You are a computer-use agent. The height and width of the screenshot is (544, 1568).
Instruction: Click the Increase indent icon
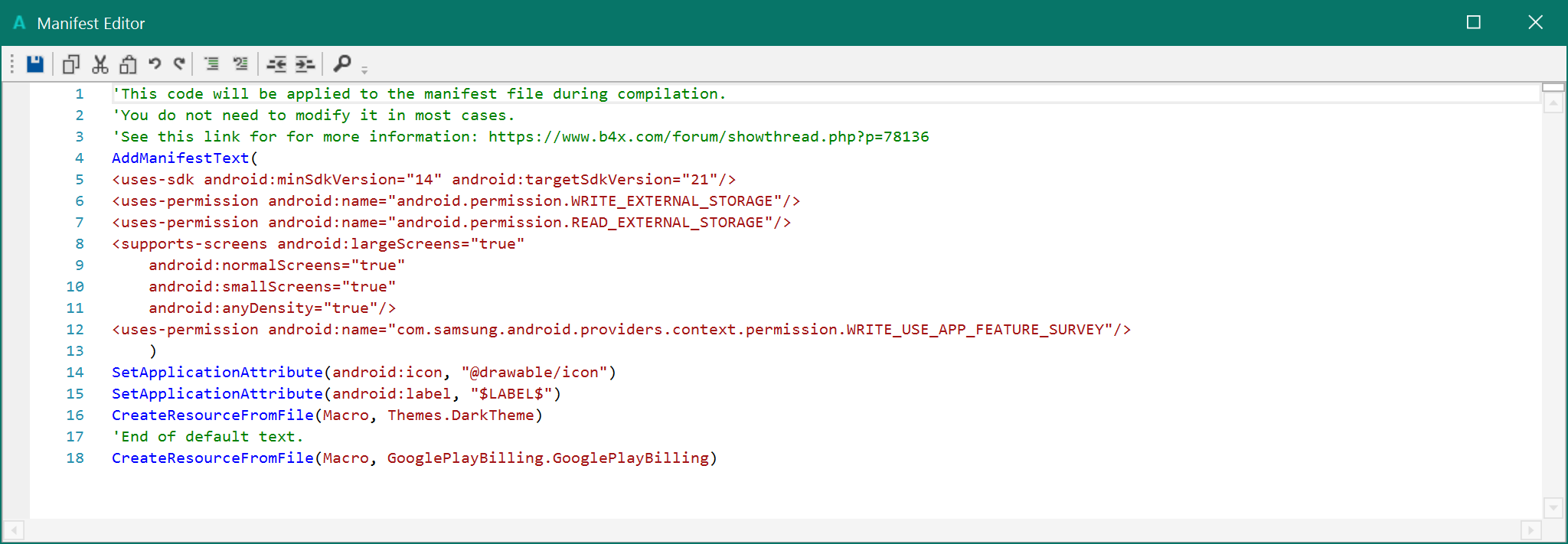click(x=305, y=64)
